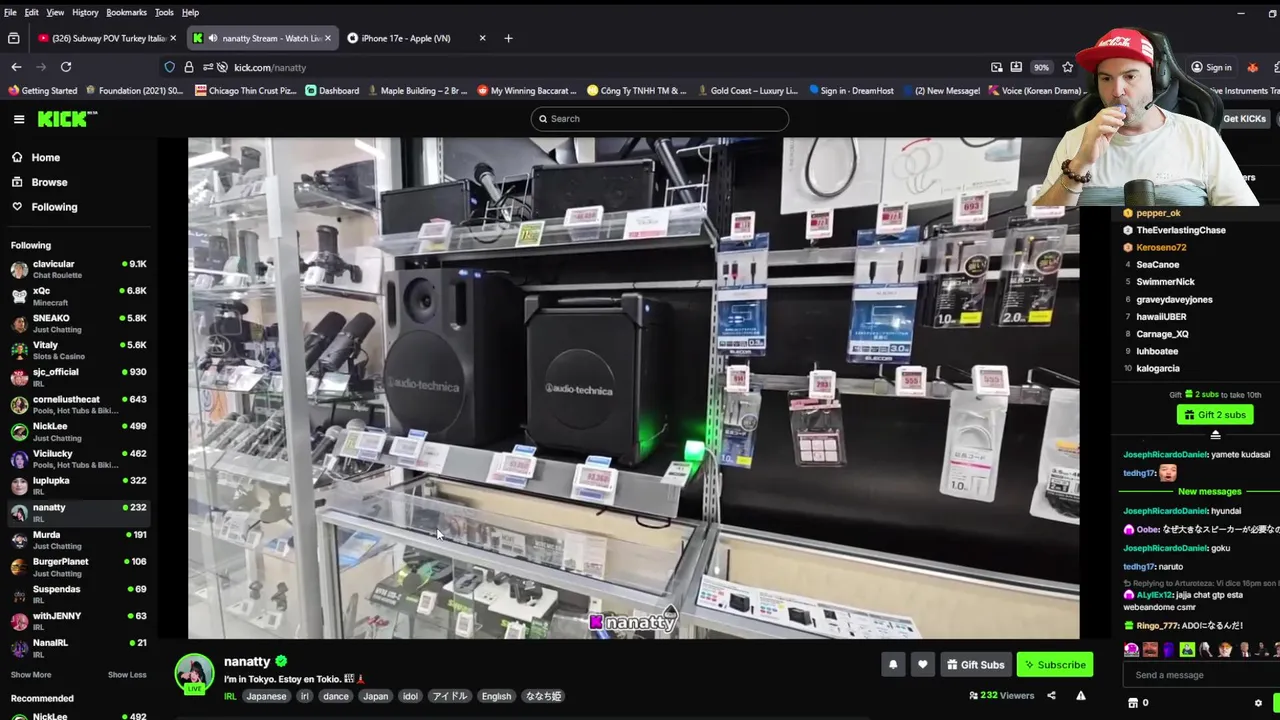This screenshot has width=1280, height=720.
Task: Select the IRL category tag
Action: [230, 696]
